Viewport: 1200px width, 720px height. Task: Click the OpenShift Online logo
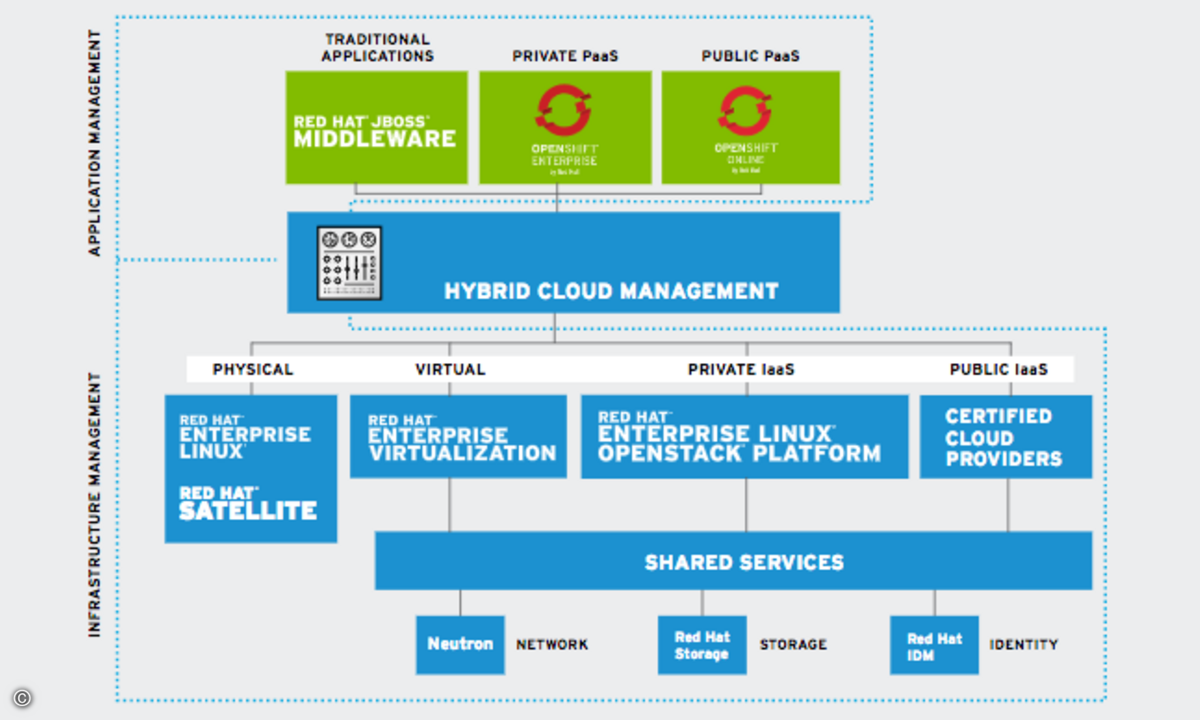point(746,128)
